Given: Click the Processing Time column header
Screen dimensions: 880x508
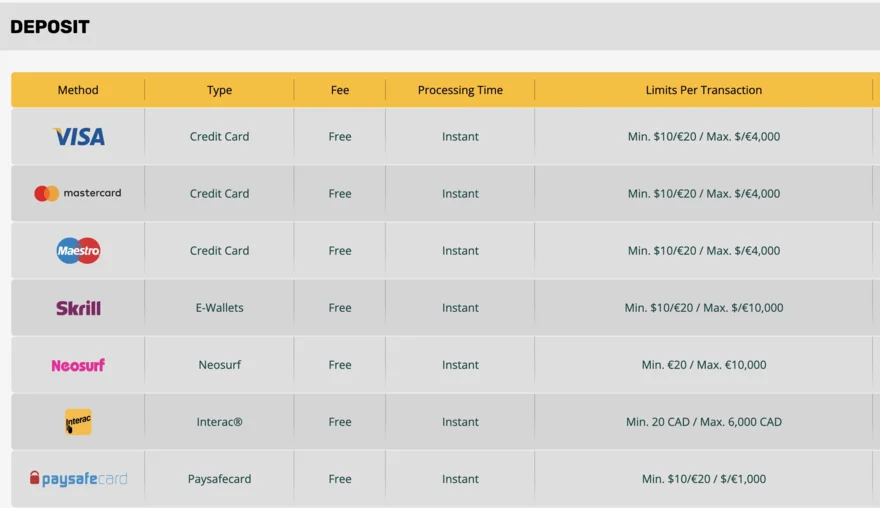Looking at the screenshot, I should click(460, 90).
